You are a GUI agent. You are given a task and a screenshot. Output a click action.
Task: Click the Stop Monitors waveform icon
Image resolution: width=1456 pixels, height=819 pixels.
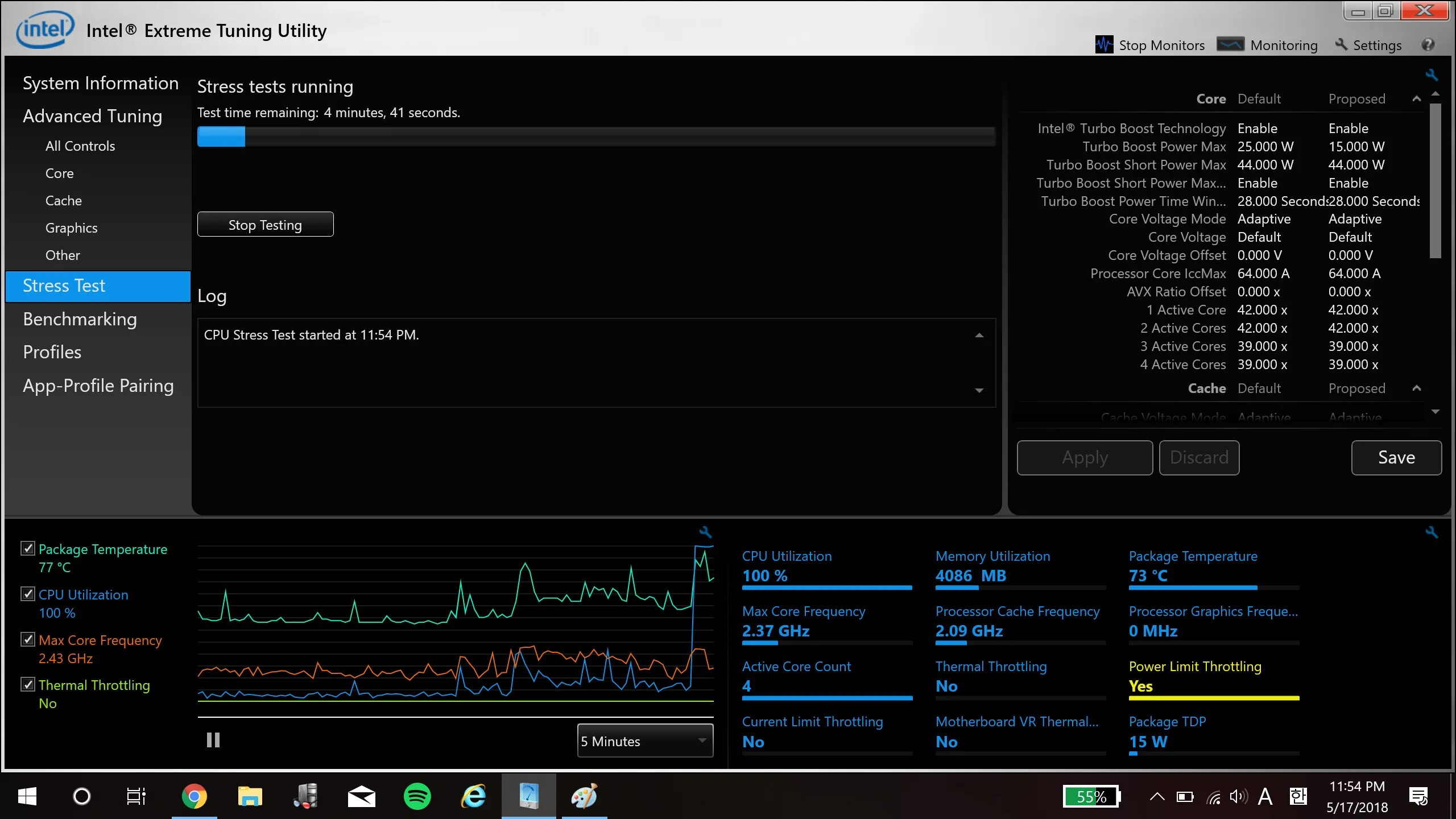1104,44
